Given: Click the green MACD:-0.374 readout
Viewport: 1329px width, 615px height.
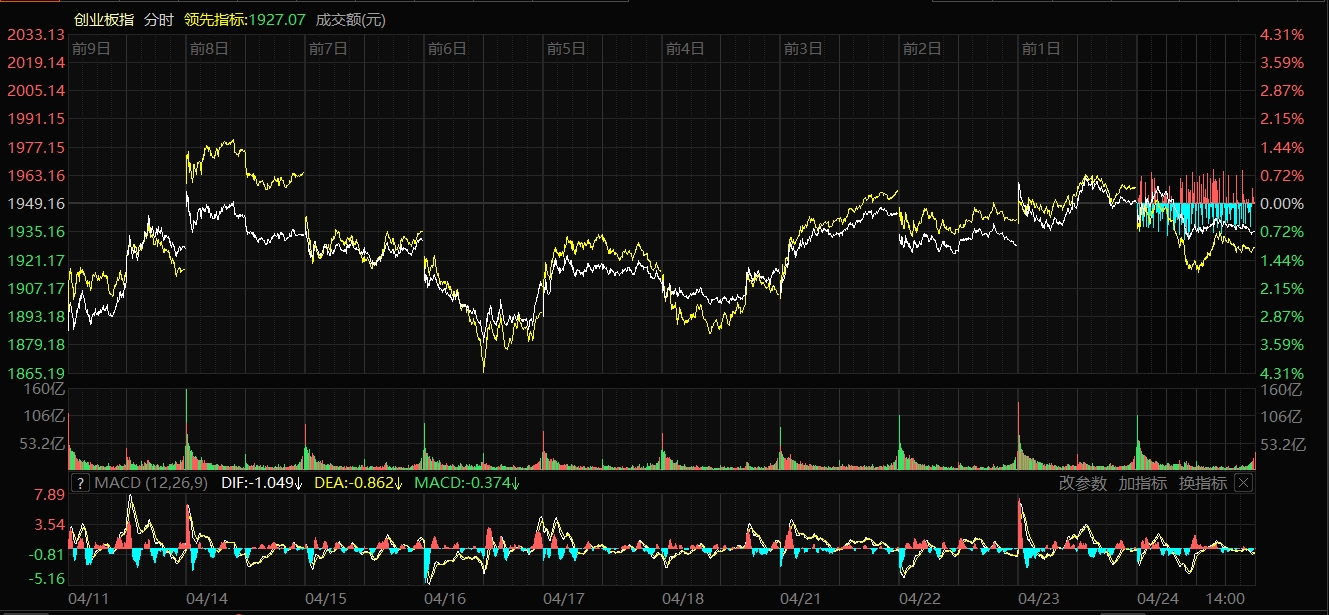Looking at the screenshot, I should (x=467, y=483).
